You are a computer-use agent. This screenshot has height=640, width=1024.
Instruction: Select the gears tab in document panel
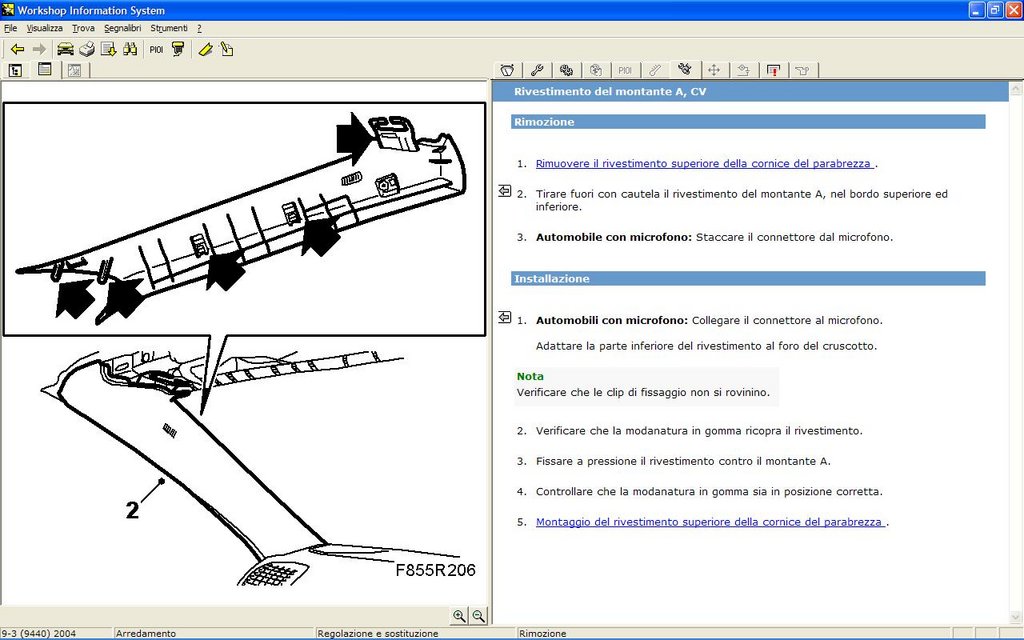tap(566, 70)
